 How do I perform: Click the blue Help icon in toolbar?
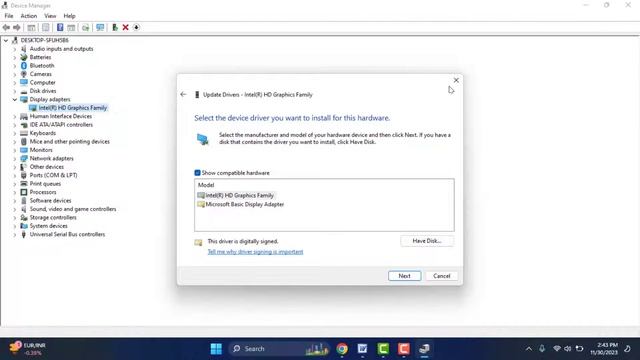click(x=60, y=27)
